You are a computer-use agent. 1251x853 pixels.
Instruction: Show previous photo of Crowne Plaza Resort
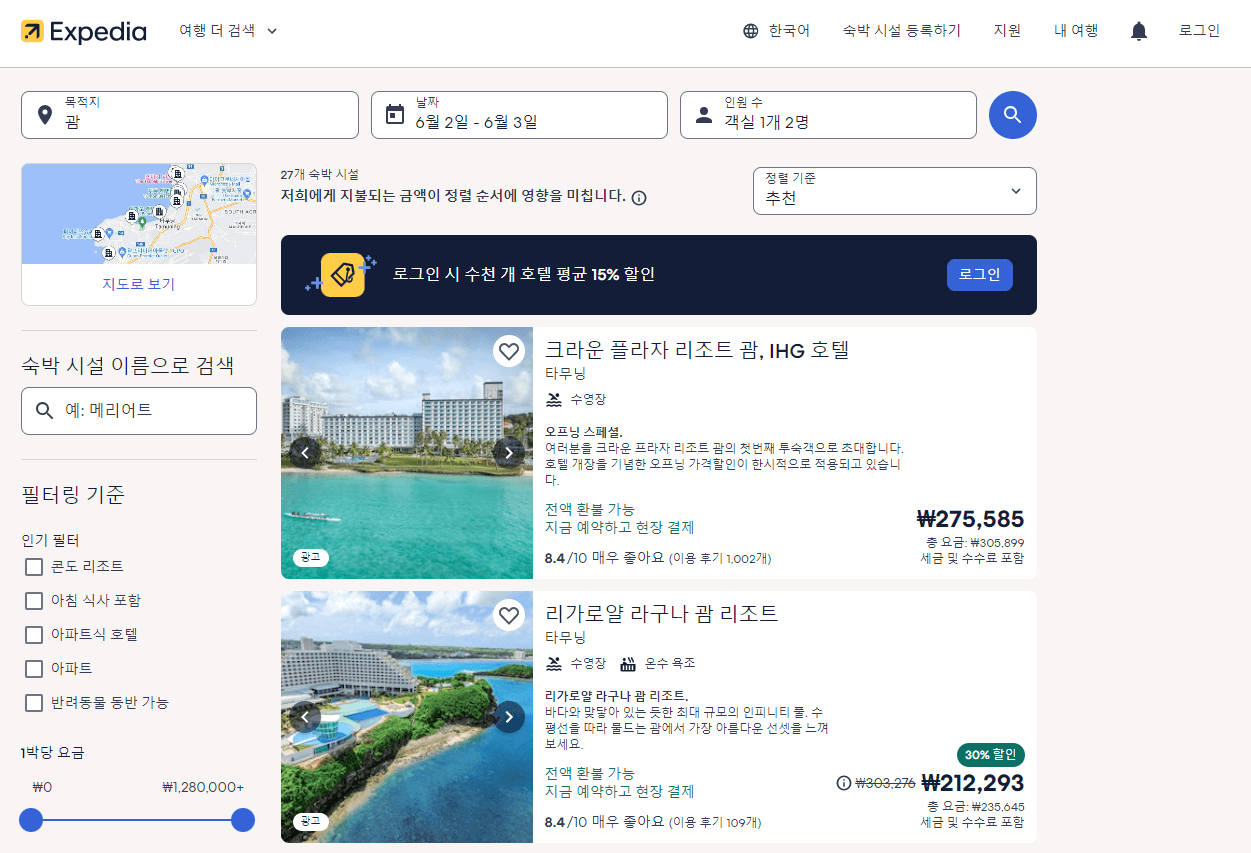click(x=305, y=453)
